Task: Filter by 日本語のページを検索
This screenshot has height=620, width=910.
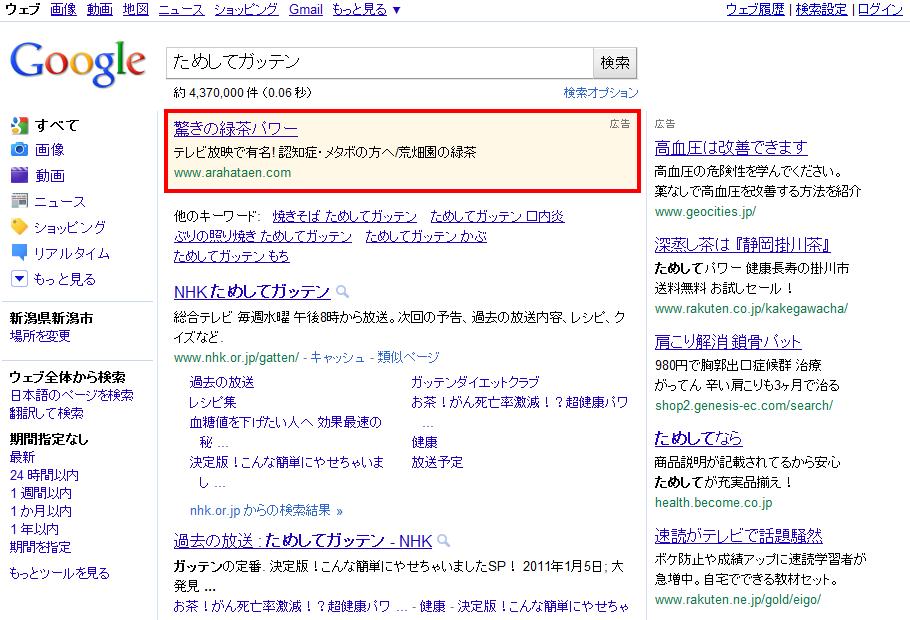Action: pyautogui.click(x=71, y=395)
